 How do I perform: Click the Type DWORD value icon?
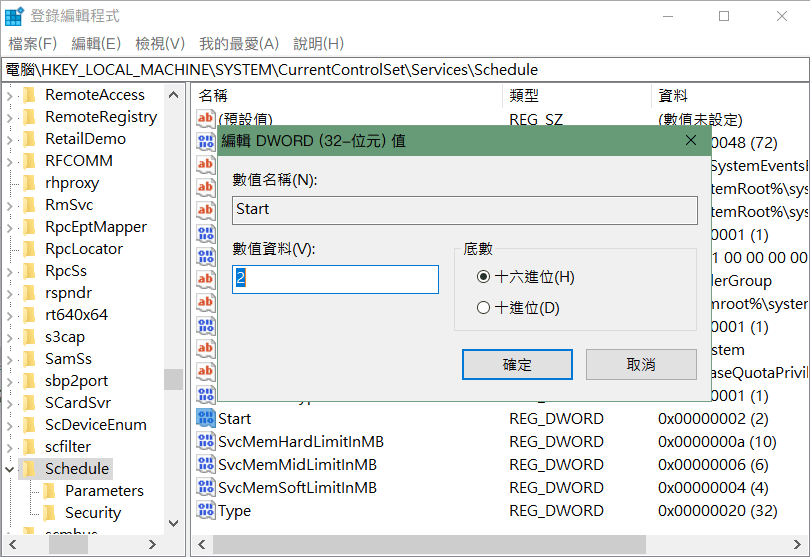point(206,511)
